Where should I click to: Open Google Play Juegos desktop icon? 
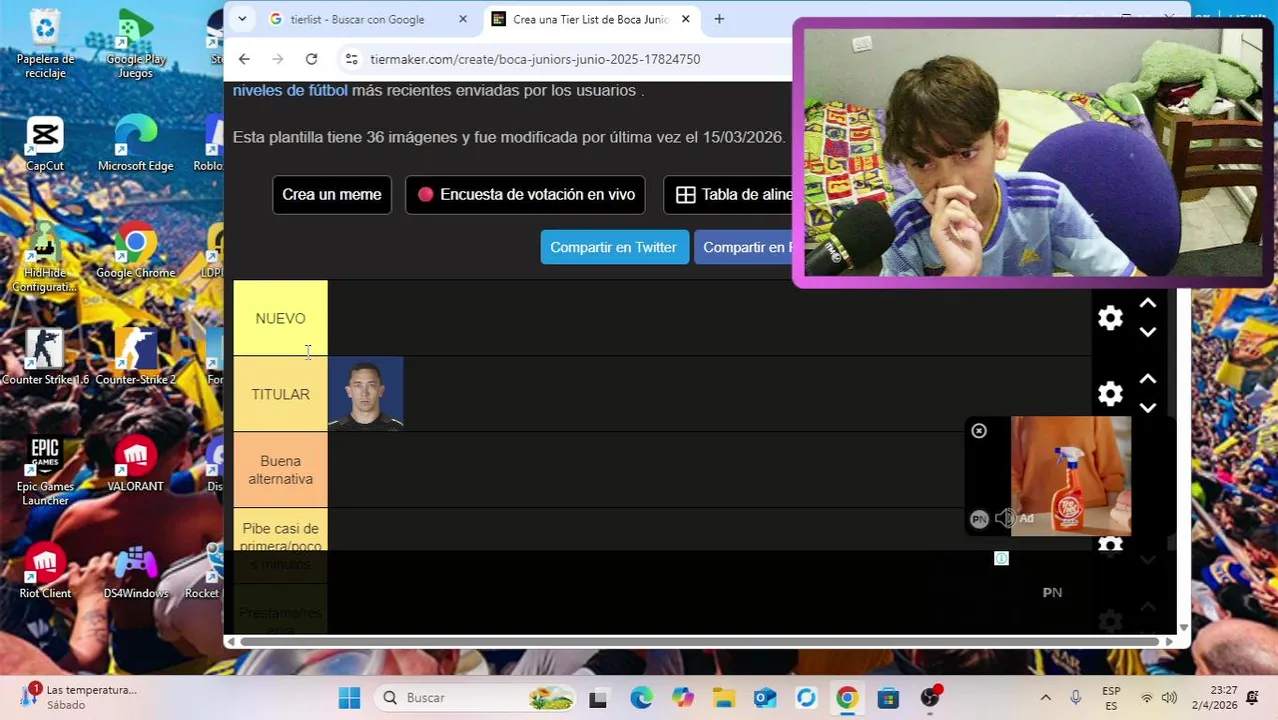[x=136, y=44]
